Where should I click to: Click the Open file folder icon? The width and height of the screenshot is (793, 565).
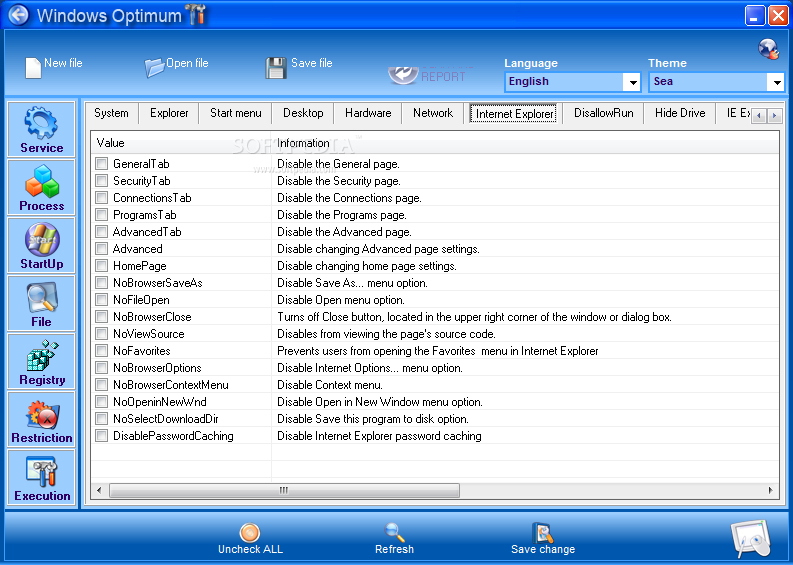tap(154, 68)
